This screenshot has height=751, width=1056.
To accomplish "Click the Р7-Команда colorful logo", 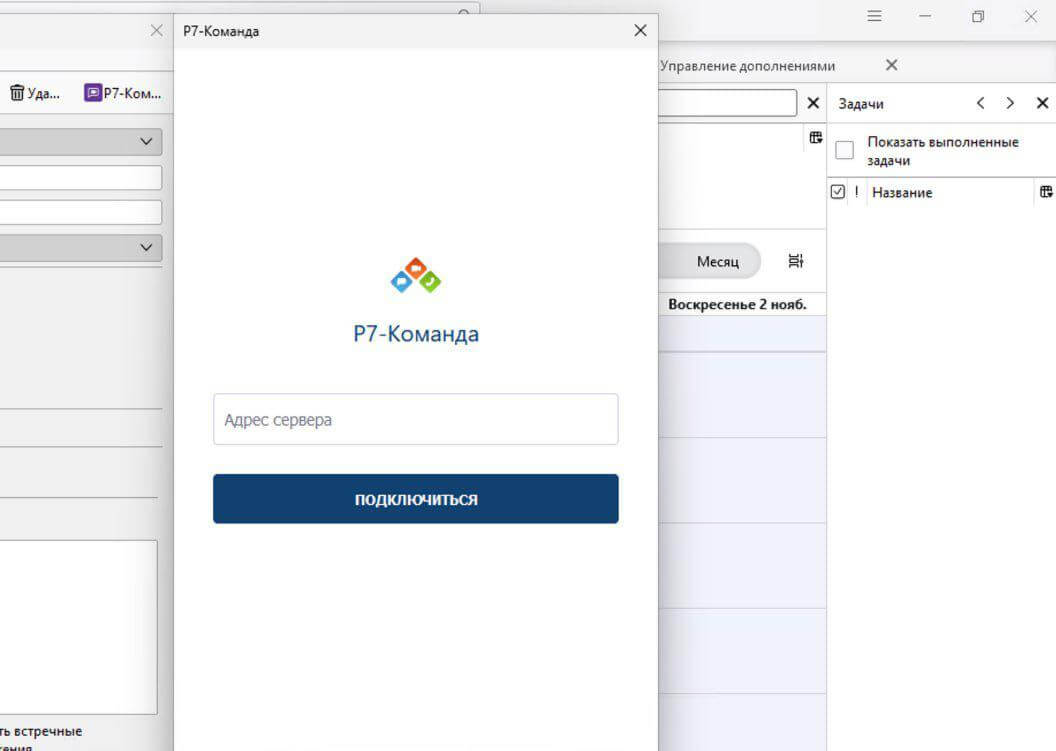I will point(415,276).
